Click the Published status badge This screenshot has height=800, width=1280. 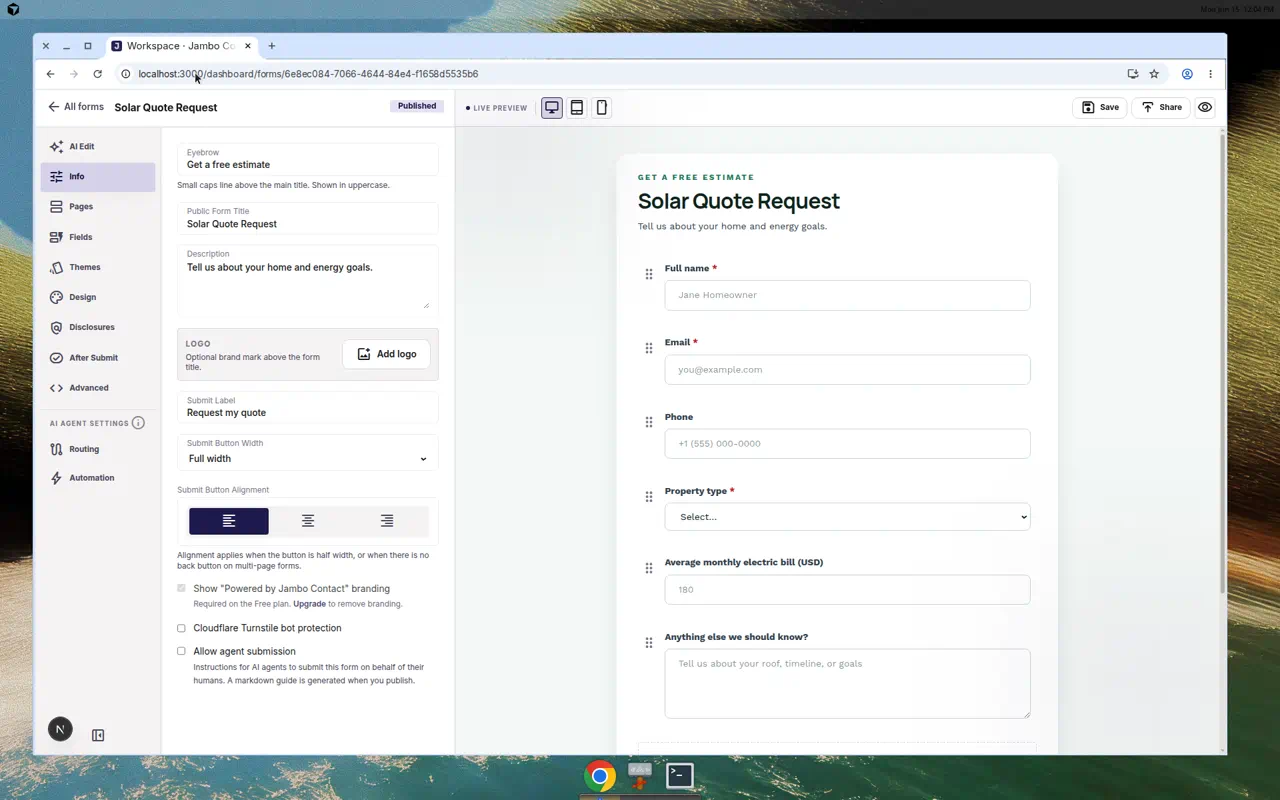point(417,106)
